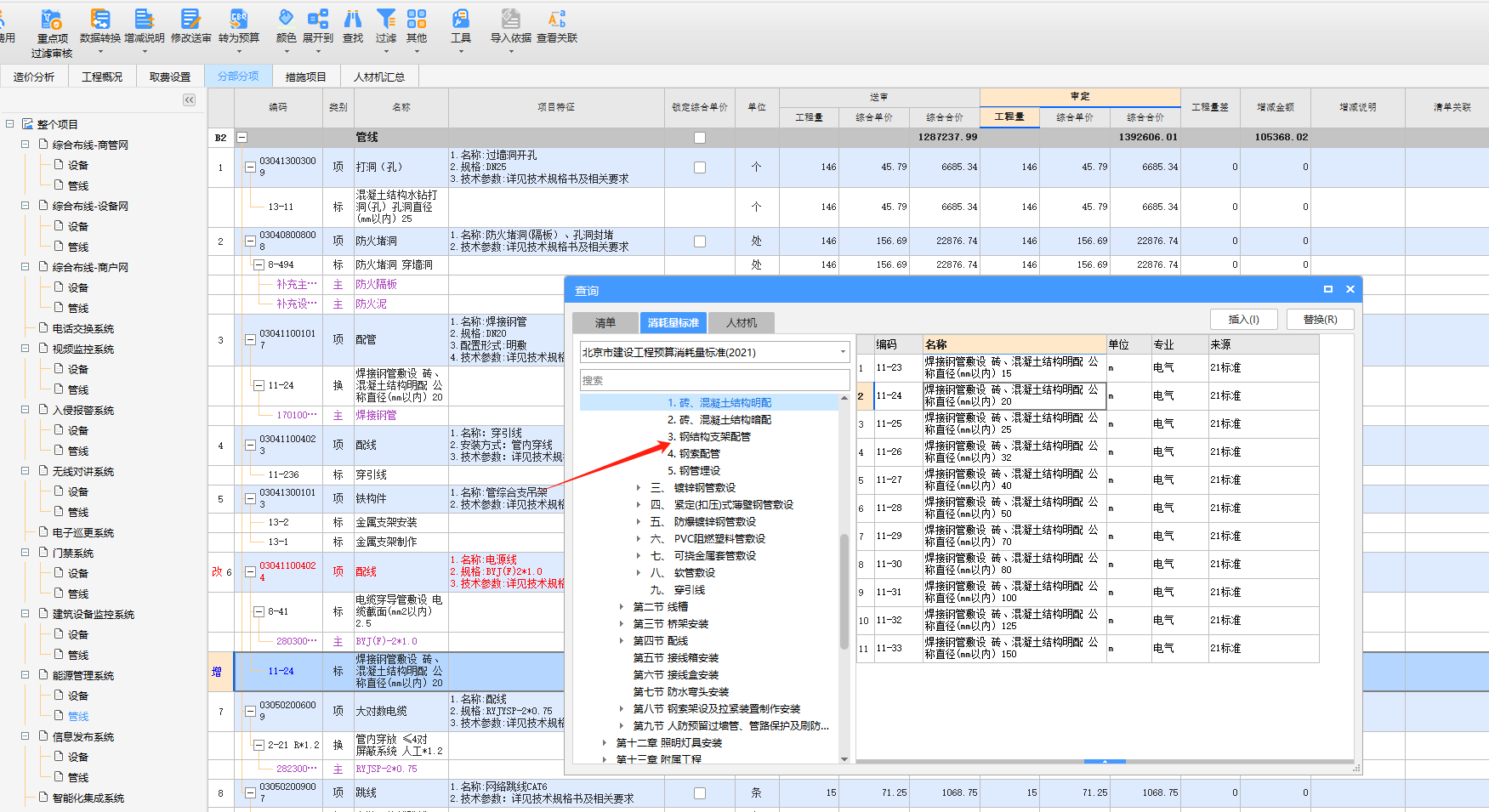Viewport: 1489px width, 812px height.
Task: Switch to the 造价分析 tab
Action: tap(34, 77)
